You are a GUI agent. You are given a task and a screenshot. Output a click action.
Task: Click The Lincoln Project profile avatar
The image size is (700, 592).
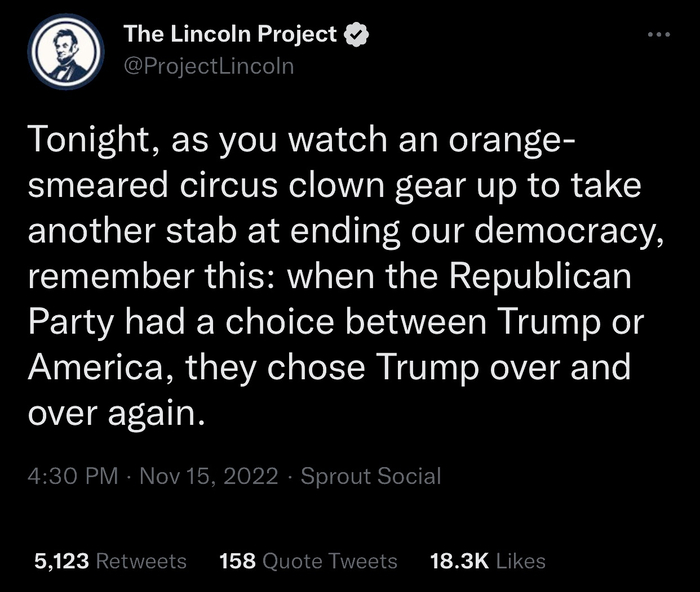tap(67, 53)
